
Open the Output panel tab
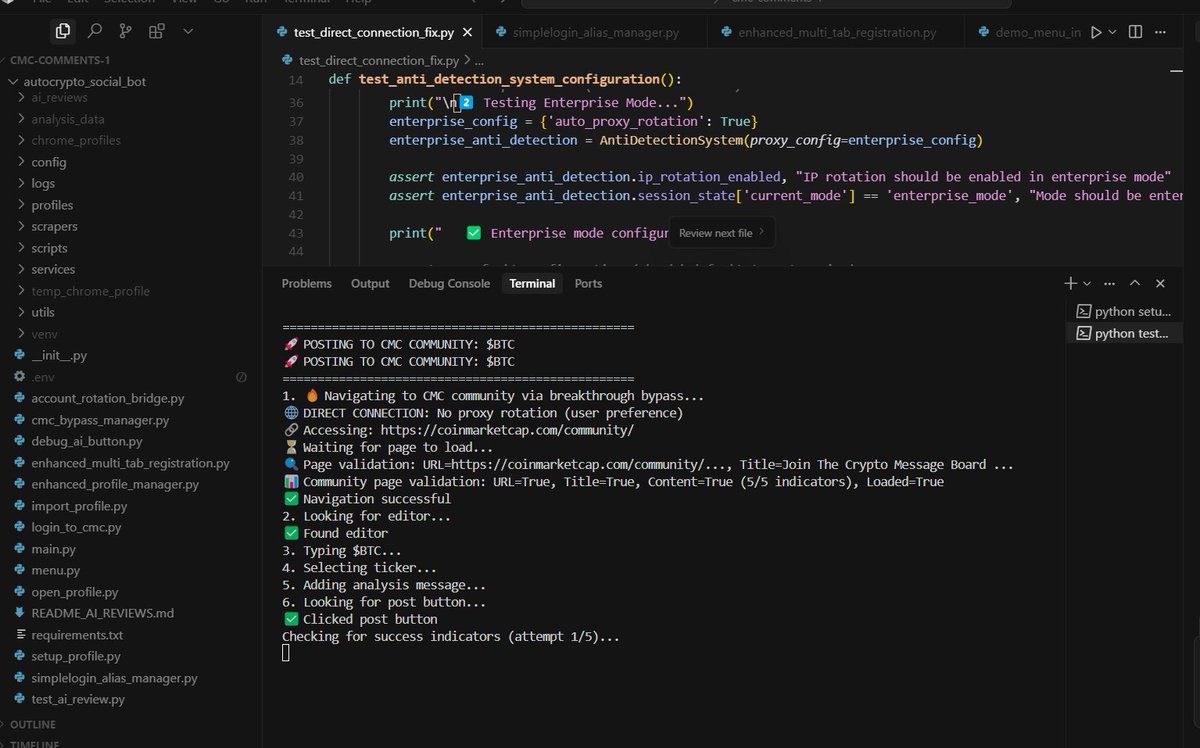(370, 283)
